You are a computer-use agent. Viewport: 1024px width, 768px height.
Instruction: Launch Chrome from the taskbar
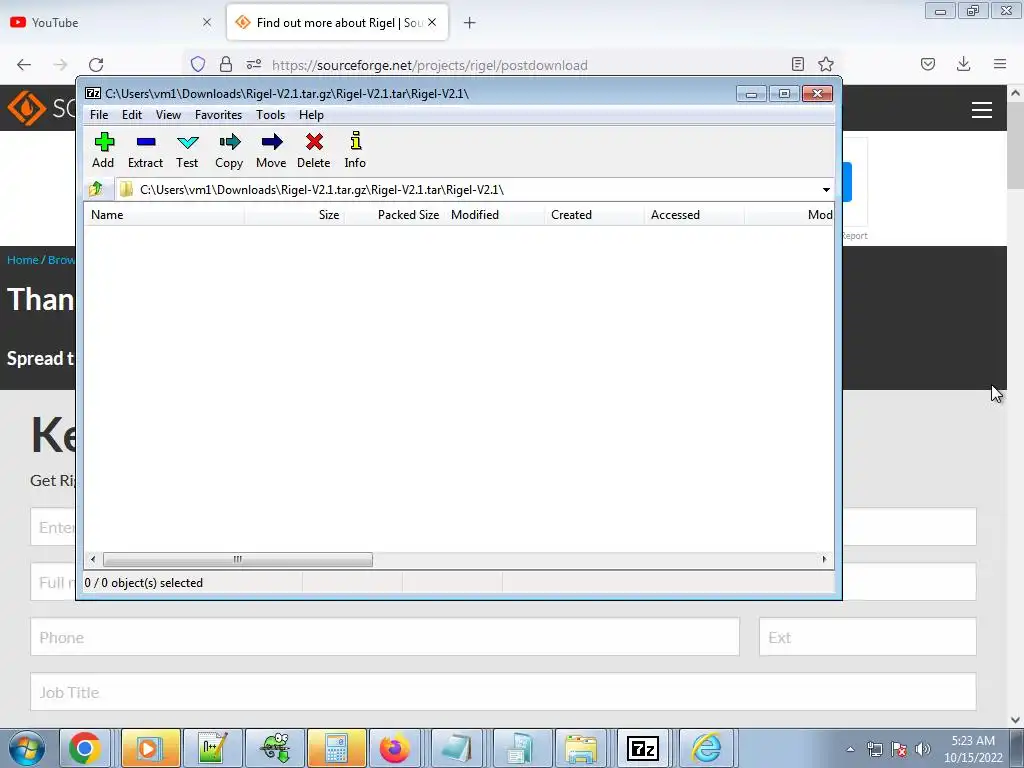pos(85,748)
